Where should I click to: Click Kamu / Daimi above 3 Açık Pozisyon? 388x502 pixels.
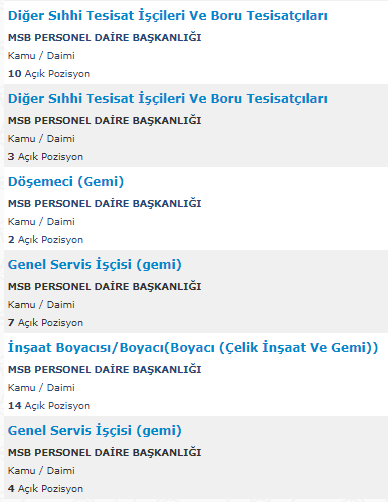[x=41, y=139]
